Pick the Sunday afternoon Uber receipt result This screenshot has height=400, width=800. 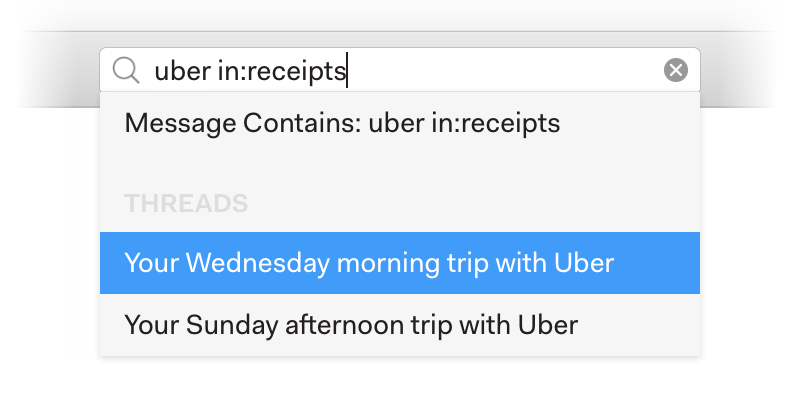tap(399, 324)
